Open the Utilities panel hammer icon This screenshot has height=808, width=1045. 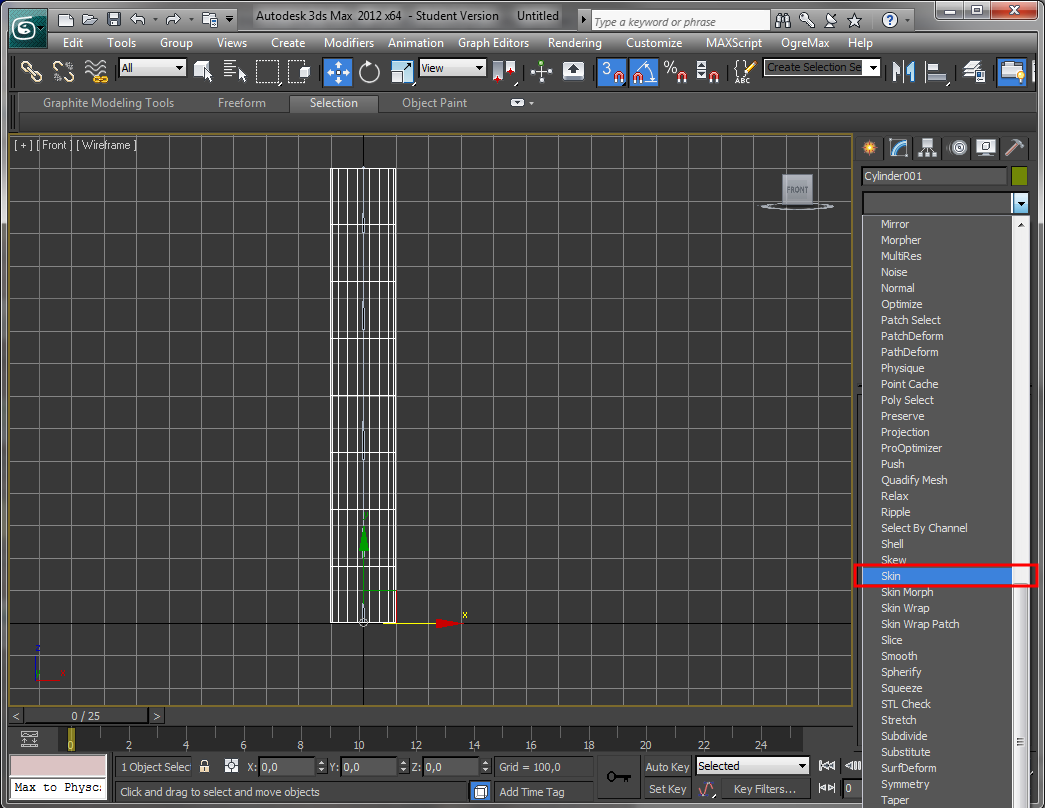(x=1014, y=148)
